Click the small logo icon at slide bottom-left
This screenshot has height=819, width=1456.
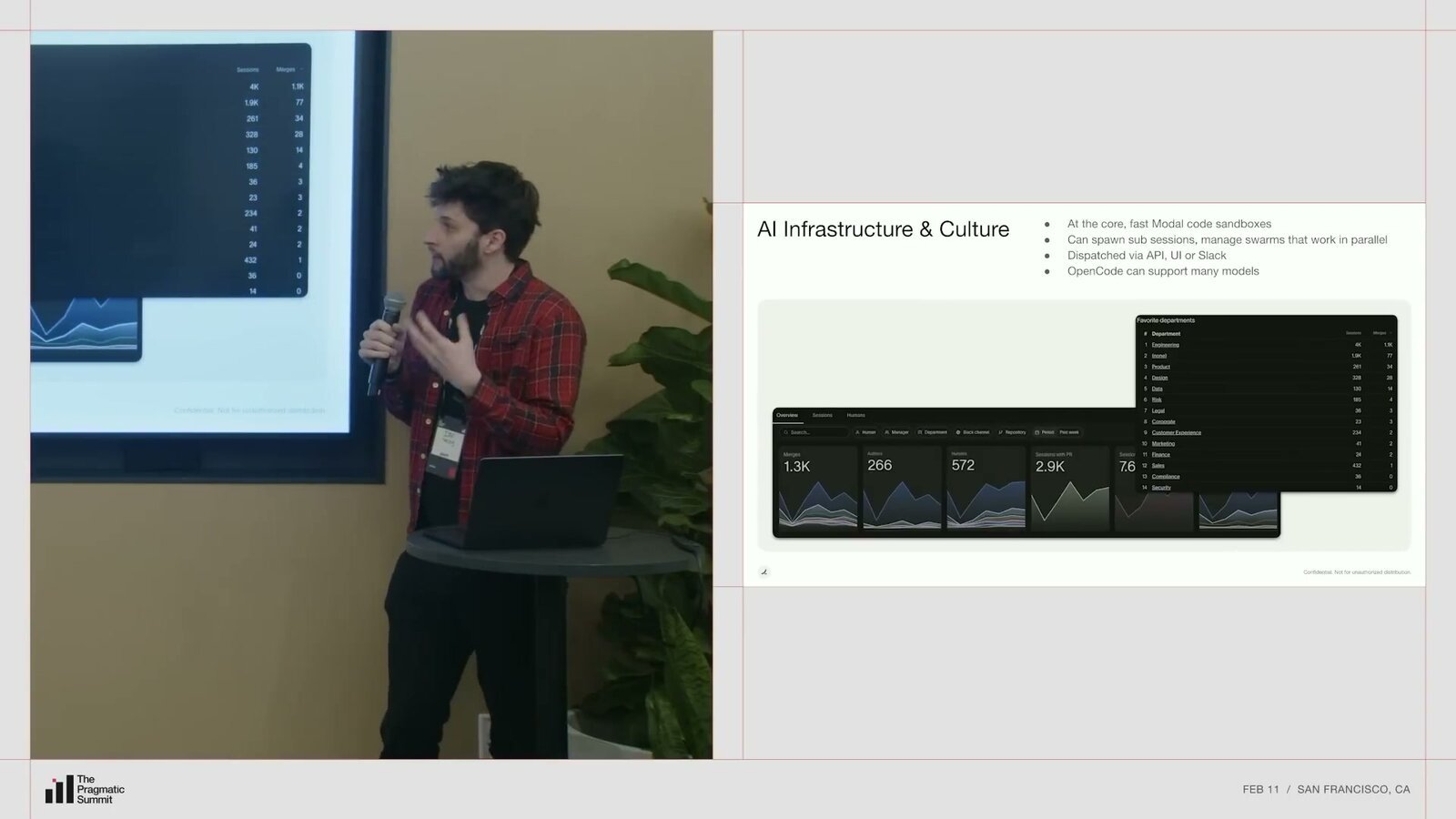(x=763, y=571)
